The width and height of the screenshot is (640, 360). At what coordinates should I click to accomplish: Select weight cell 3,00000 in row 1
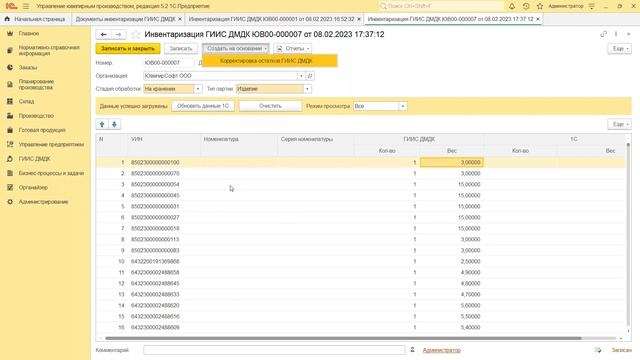[452, 162]
